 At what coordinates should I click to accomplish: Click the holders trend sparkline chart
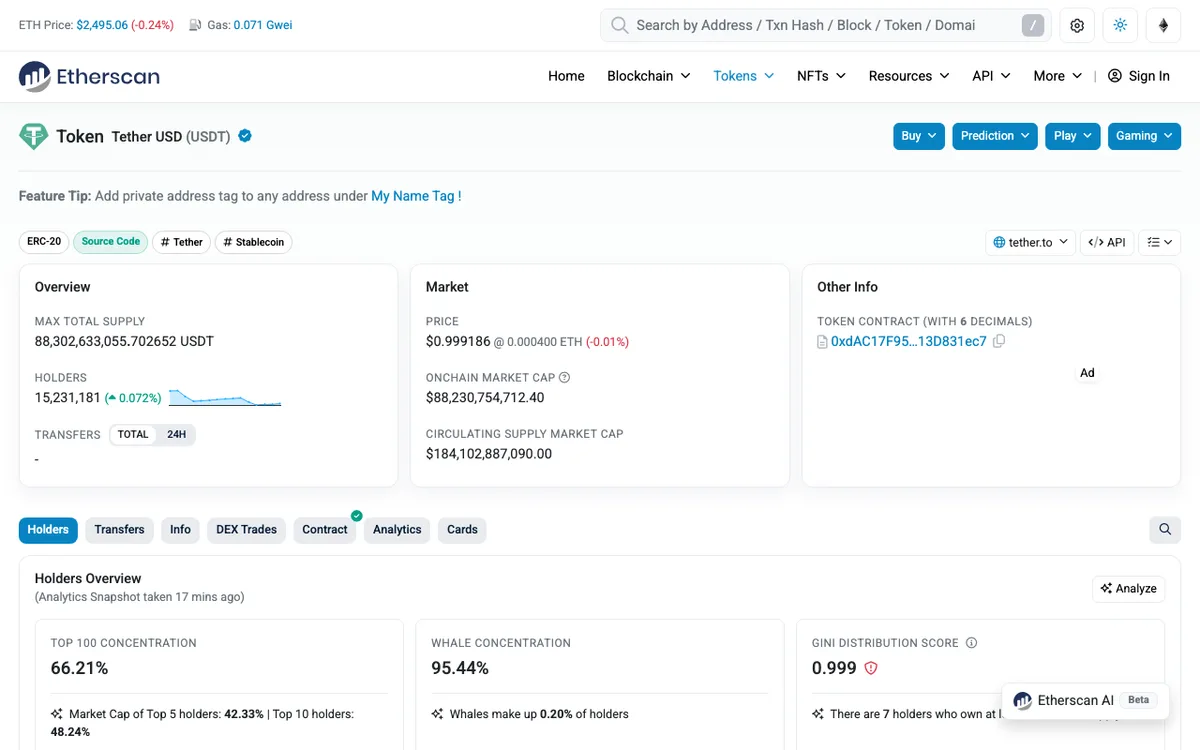(225, 398)
